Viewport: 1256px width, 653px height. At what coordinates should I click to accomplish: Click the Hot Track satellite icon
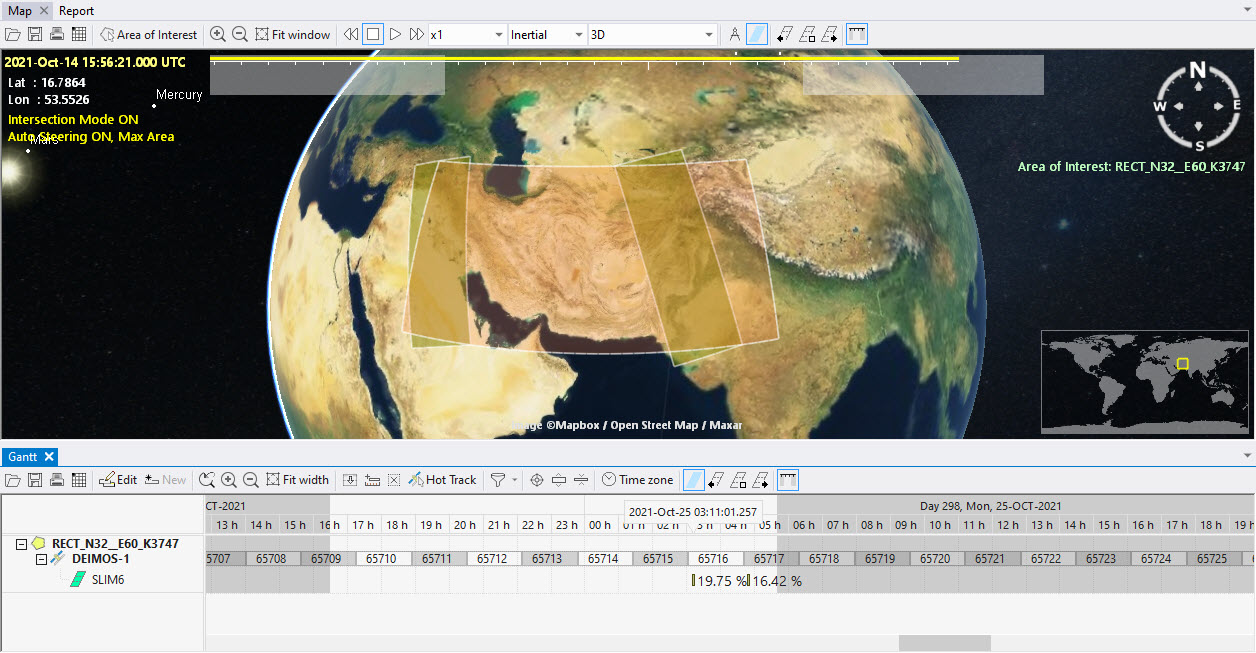[417, 480]
